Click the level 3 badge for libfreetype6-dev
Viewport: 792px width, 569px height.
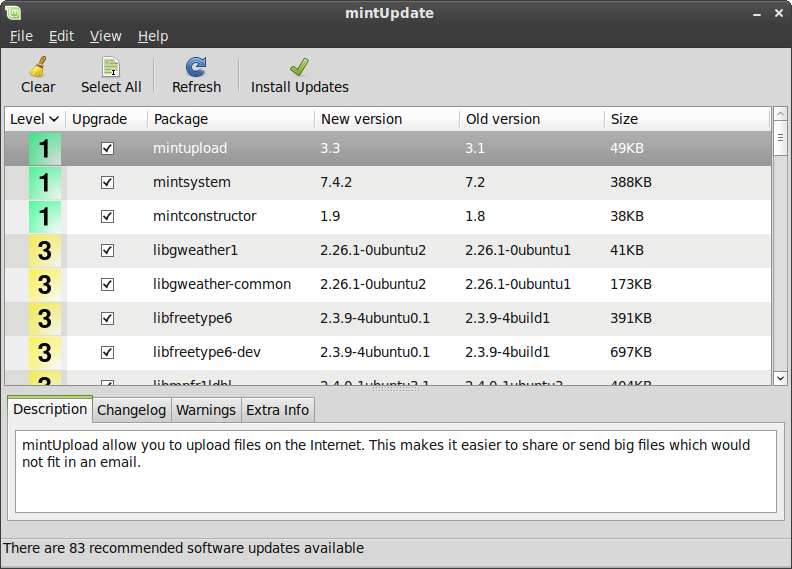45,352
